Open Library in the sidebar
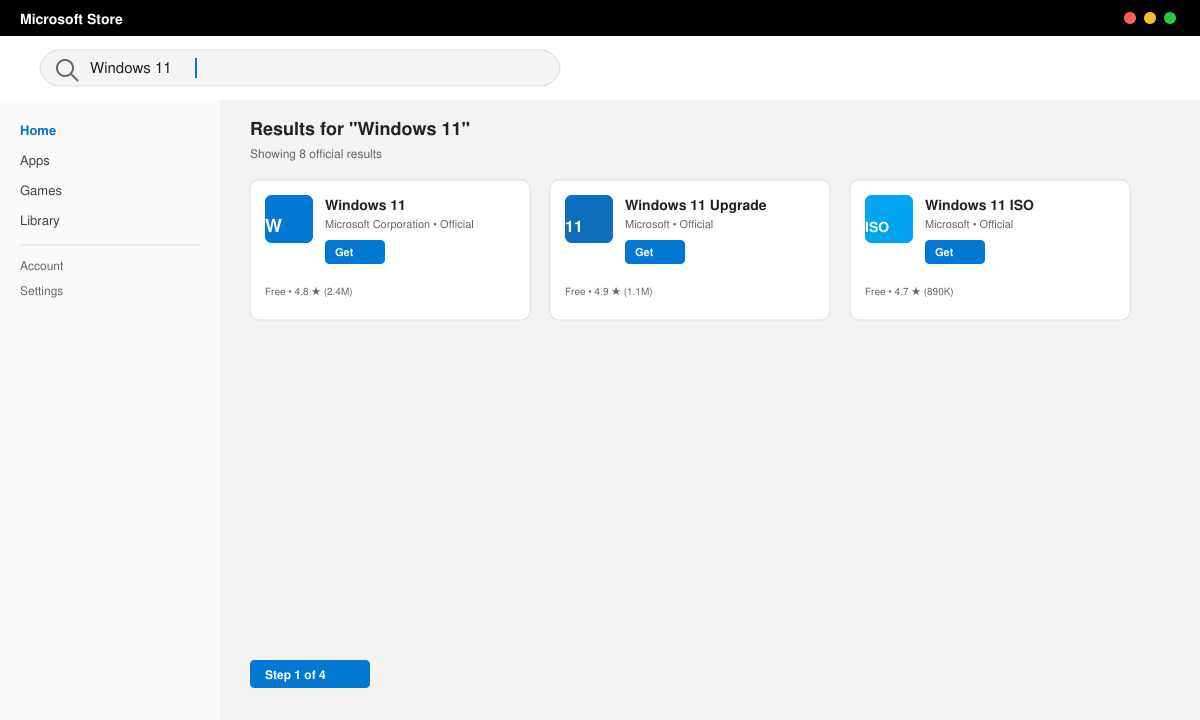 point(40,221)
